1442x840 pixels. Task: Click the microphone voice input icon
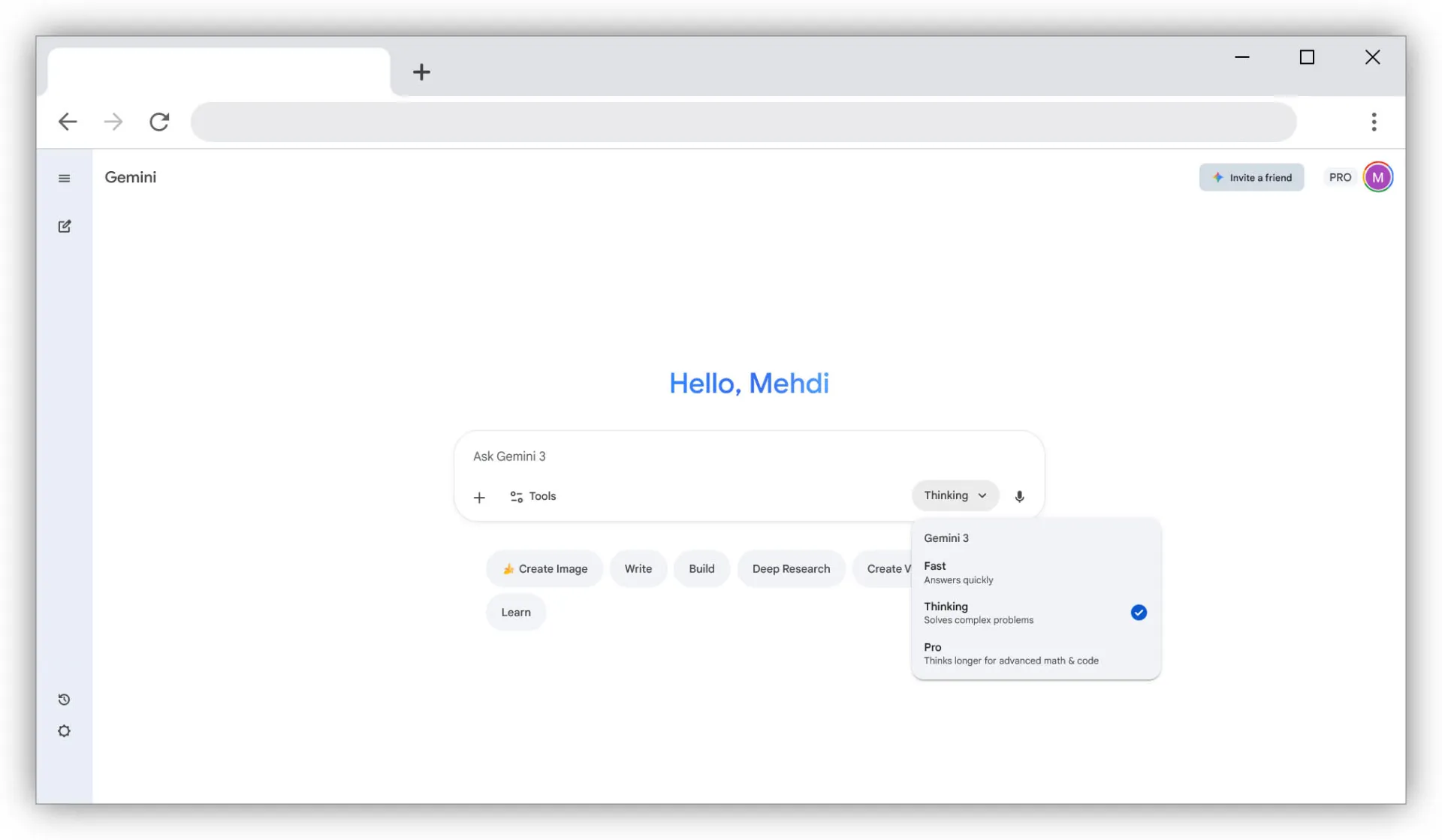[1019, 496]
